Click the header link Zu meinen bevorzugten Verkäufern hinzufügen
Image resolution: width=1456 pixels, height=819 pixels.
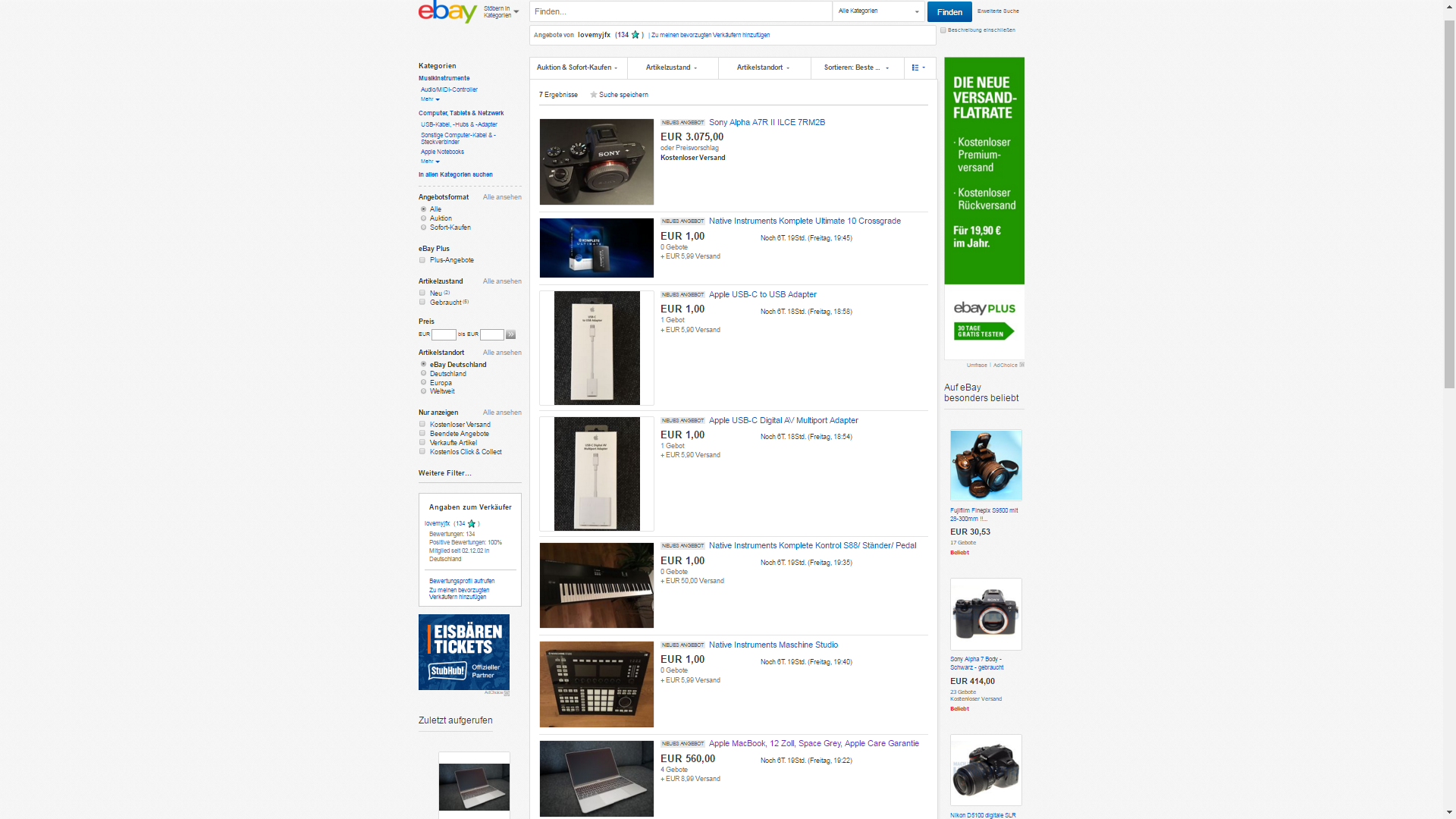pos(710,35)
